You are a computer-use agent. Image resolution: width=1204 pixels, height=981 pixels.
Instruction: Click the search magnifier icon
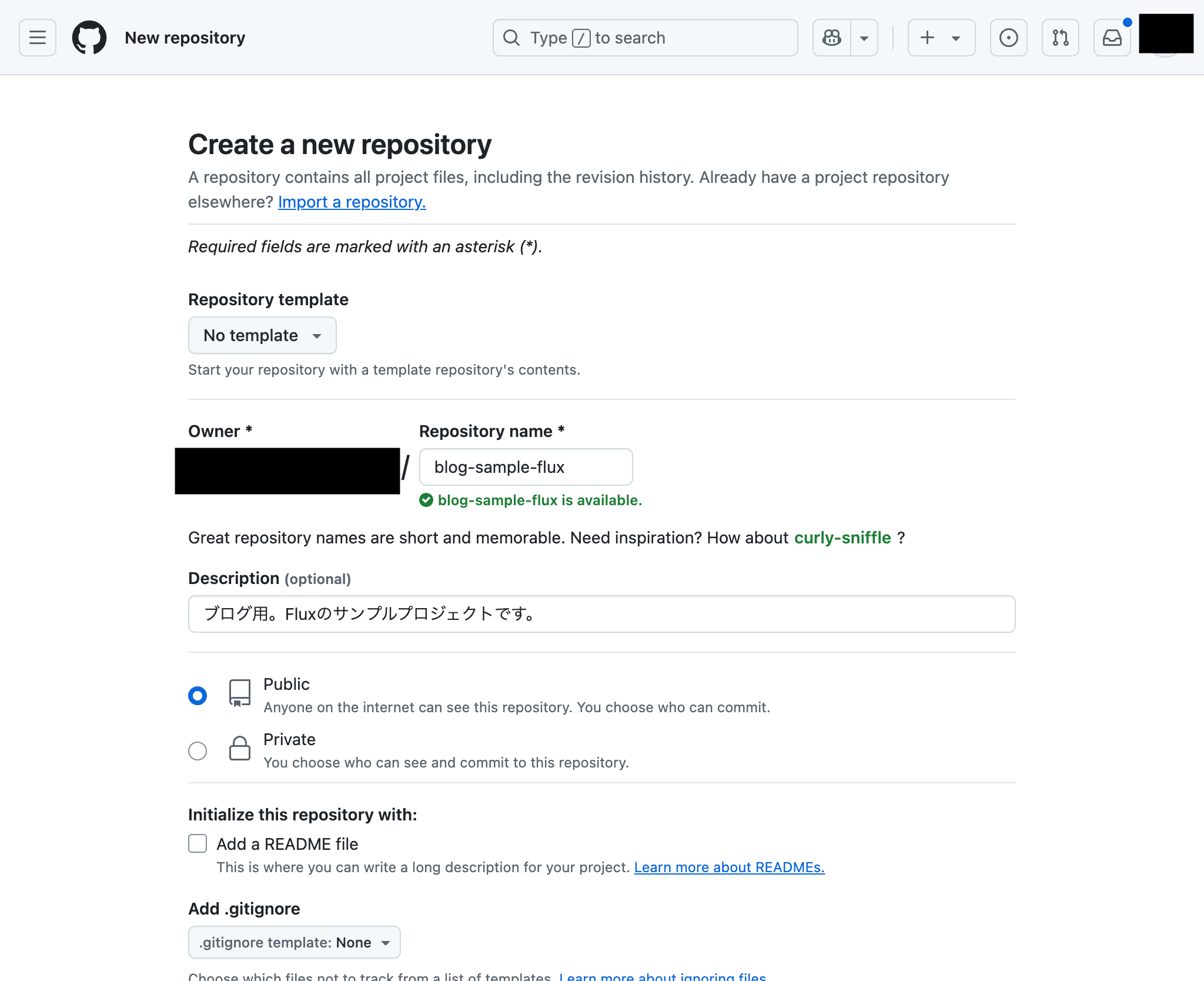(511, 38)
